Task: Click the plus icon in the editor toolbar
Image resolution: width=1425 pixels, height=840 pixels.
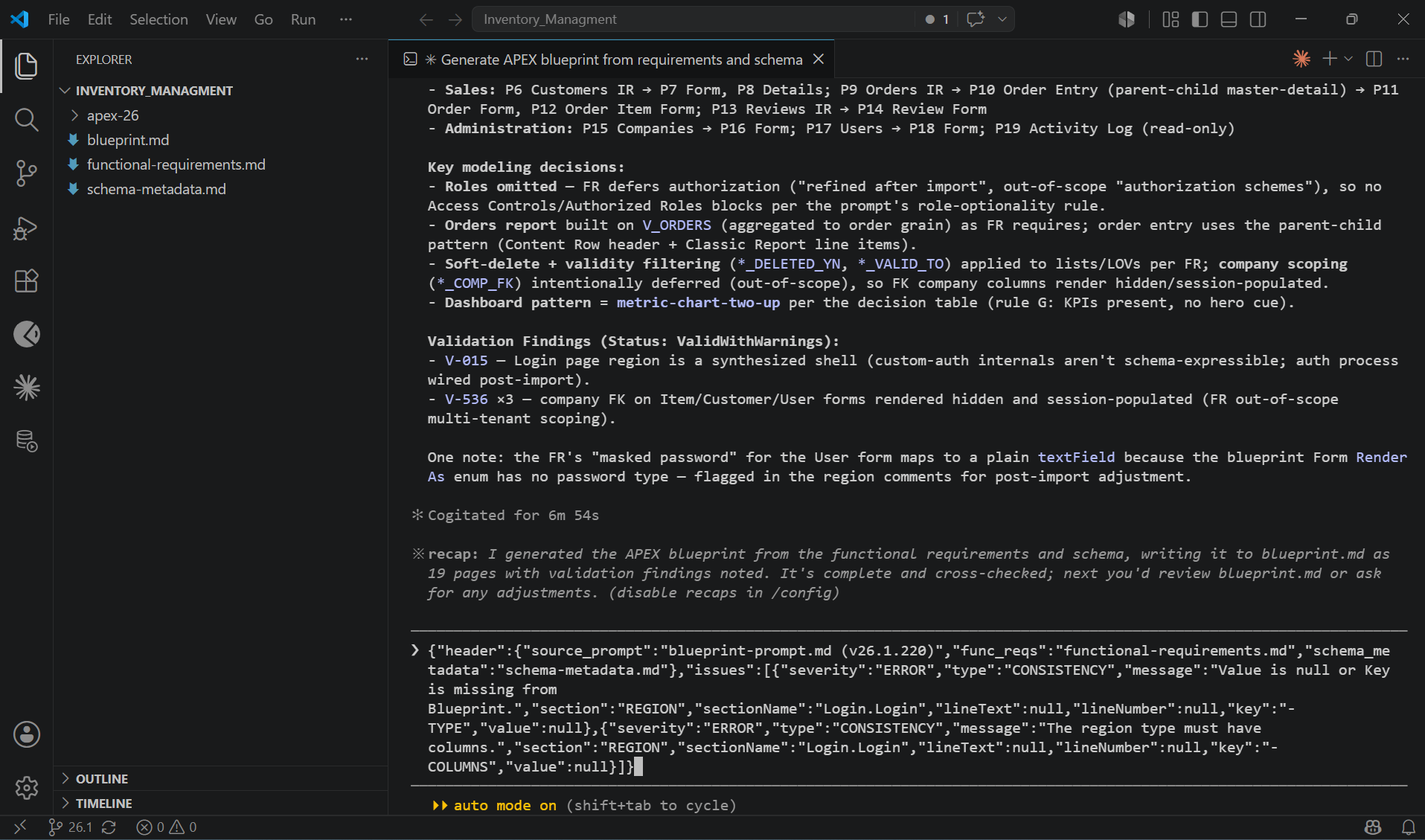Action: tap(1329, 59)
